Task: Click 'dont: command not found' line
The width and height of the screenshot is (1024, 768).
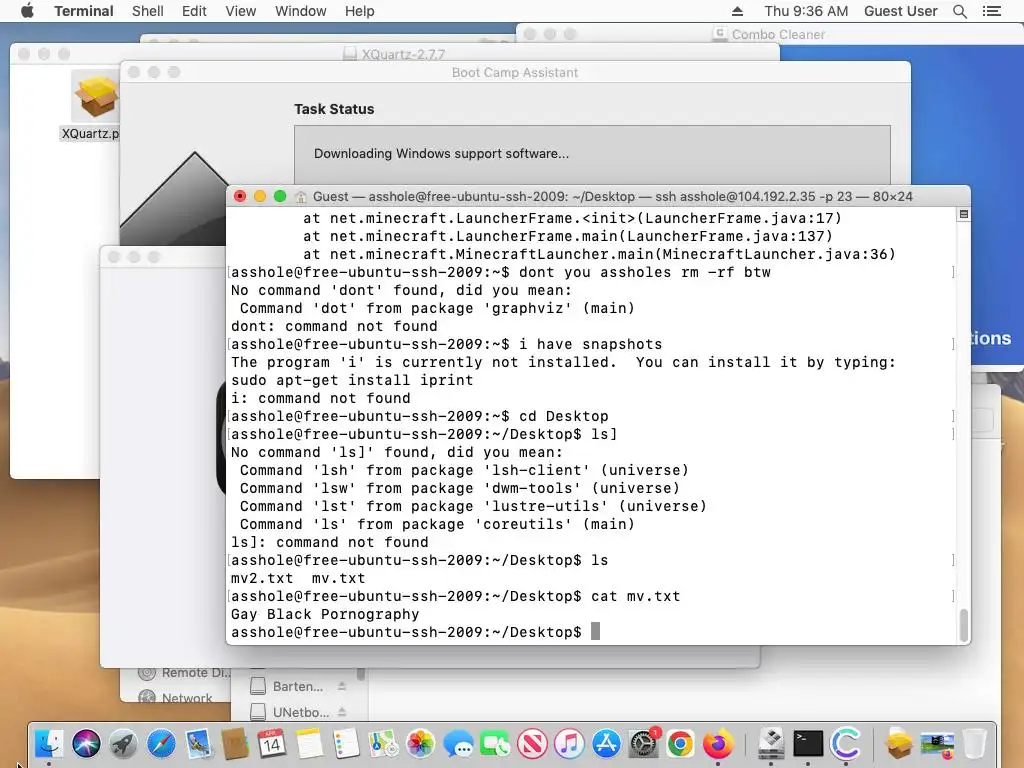Action: (334, 327)
